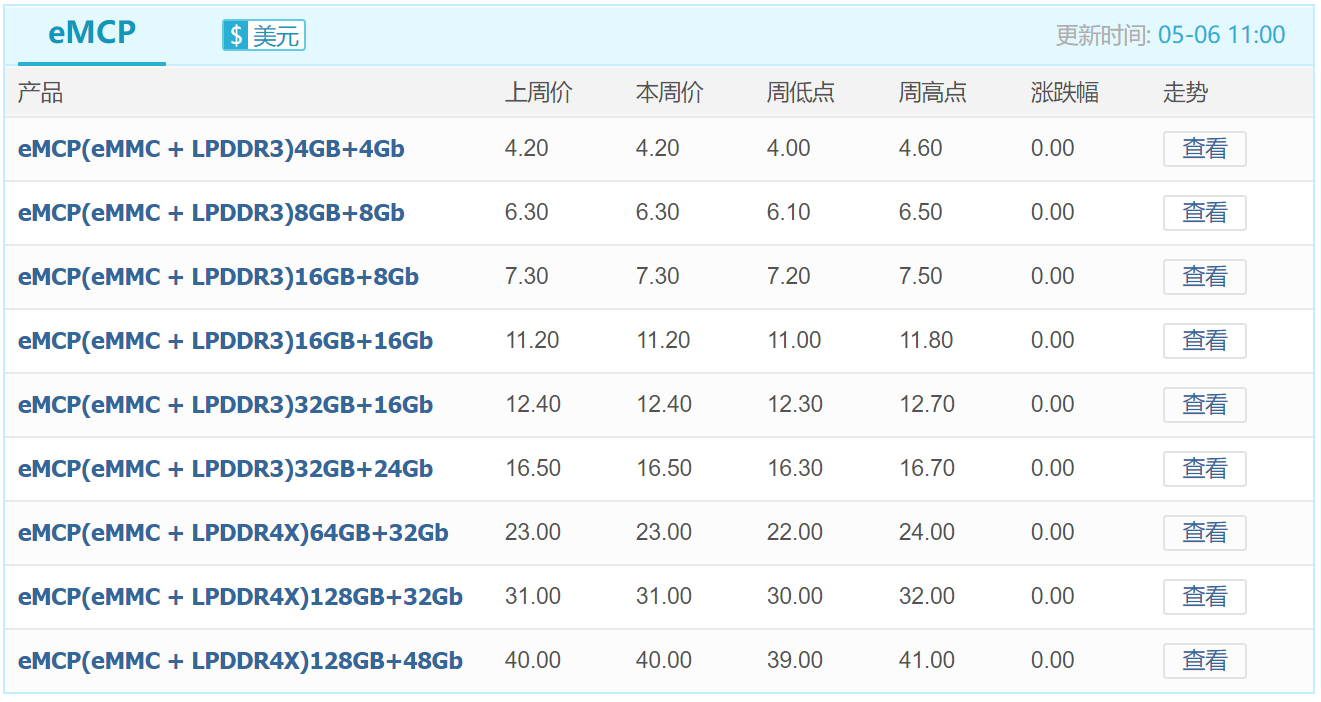Image resolution: width=1321 pixels, height=702 pixels.
Task: Toggle the 美元 currency button
Action: click(263, 36)
